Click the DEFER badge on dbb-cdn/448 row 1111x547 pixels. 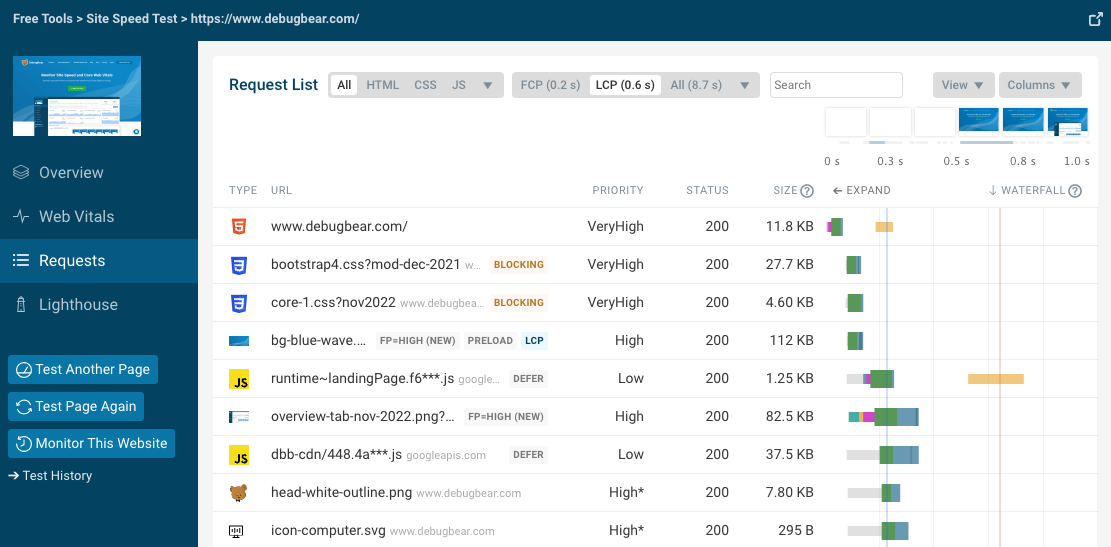(x=528, y=455)
